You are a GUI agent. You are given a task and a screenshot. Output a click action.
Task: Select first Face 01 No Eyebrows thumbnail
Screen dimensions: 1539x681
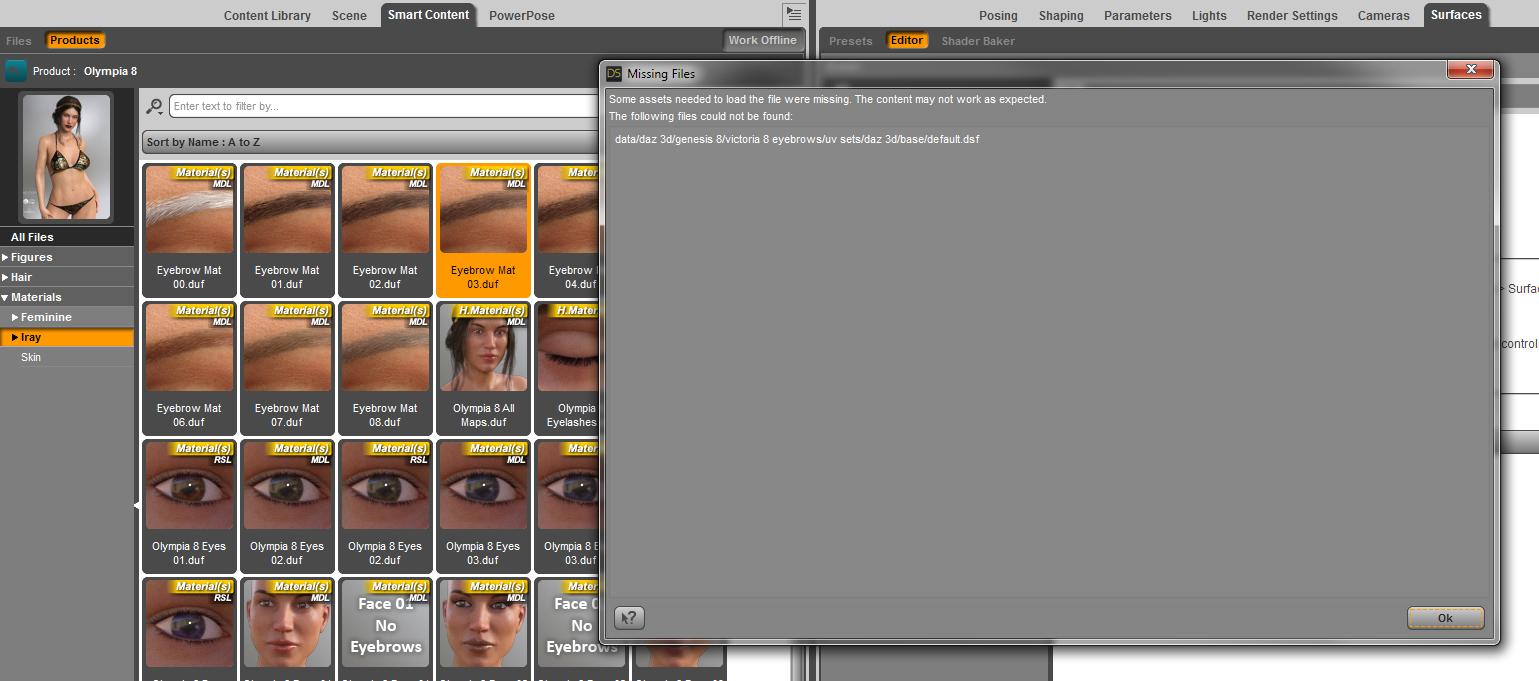click(385, 628)
